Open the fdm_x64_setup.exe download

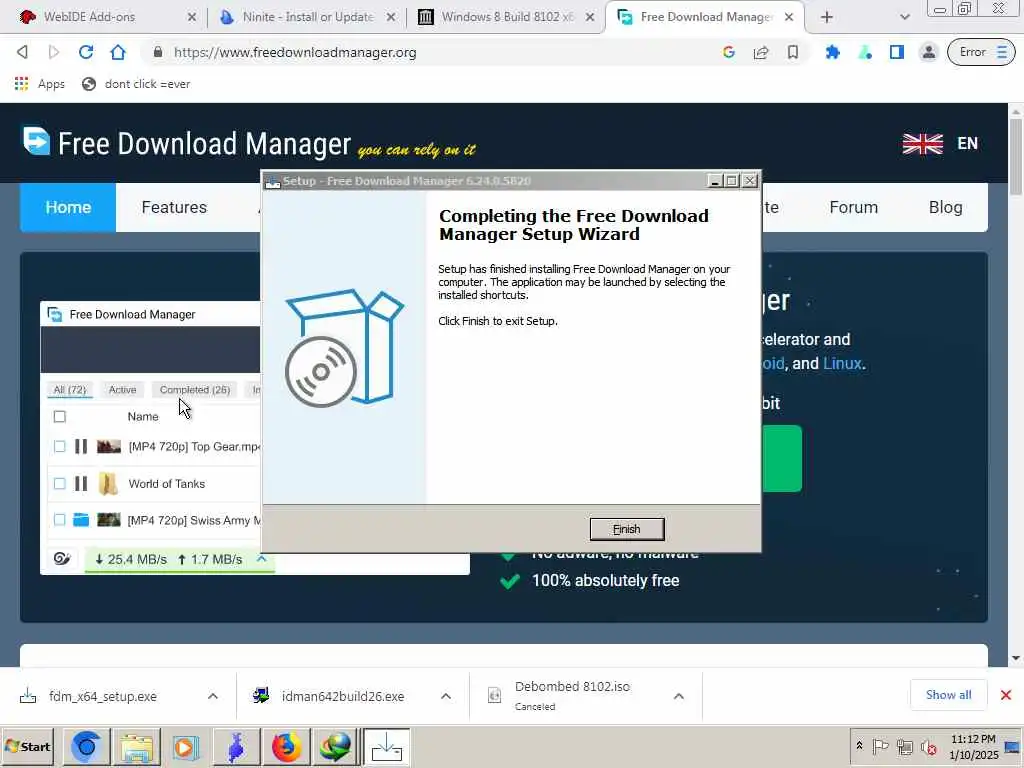[103, 696]
